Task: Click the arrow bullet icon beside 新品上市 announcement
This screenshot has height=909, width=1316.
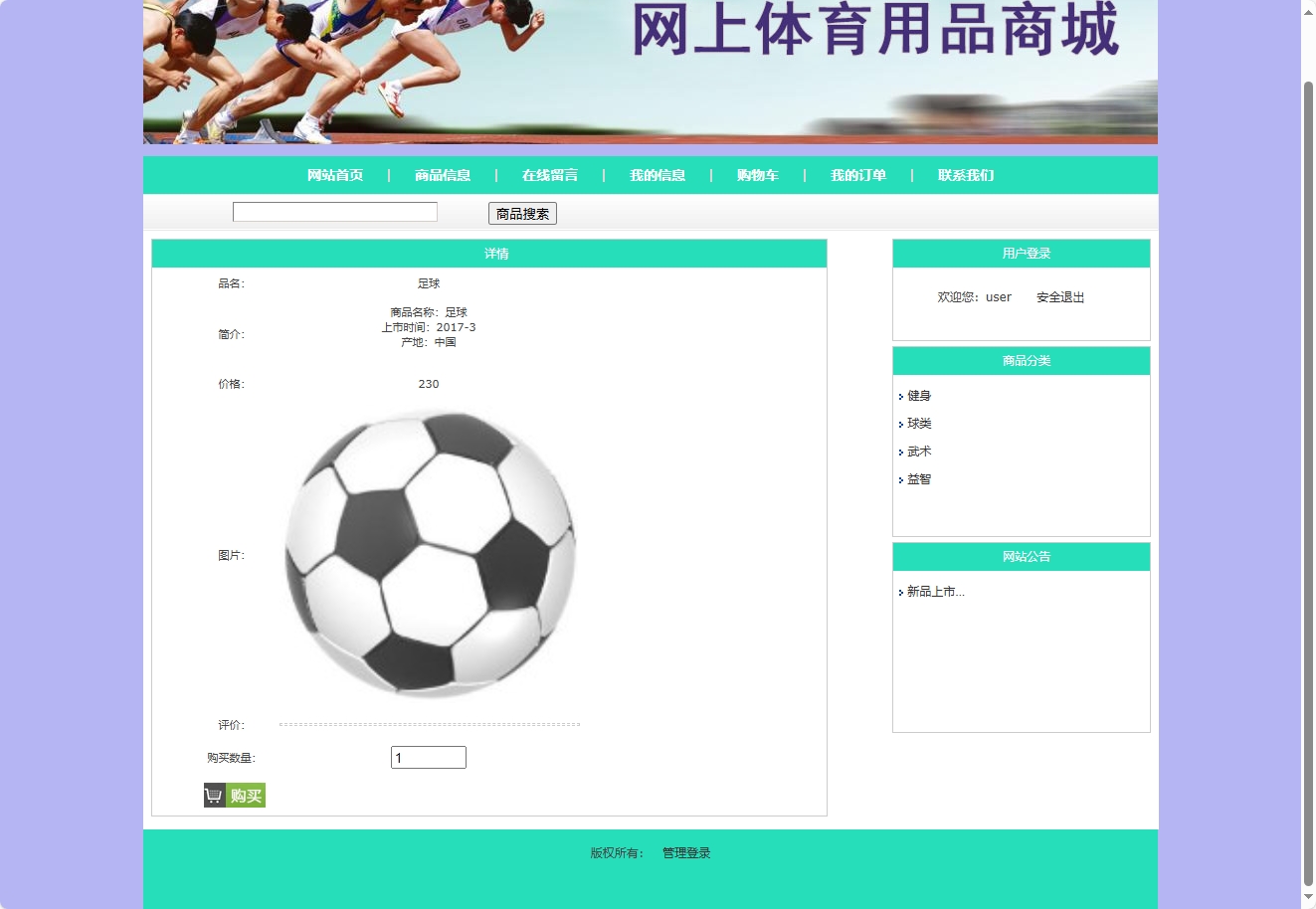Action: point(900,592)
